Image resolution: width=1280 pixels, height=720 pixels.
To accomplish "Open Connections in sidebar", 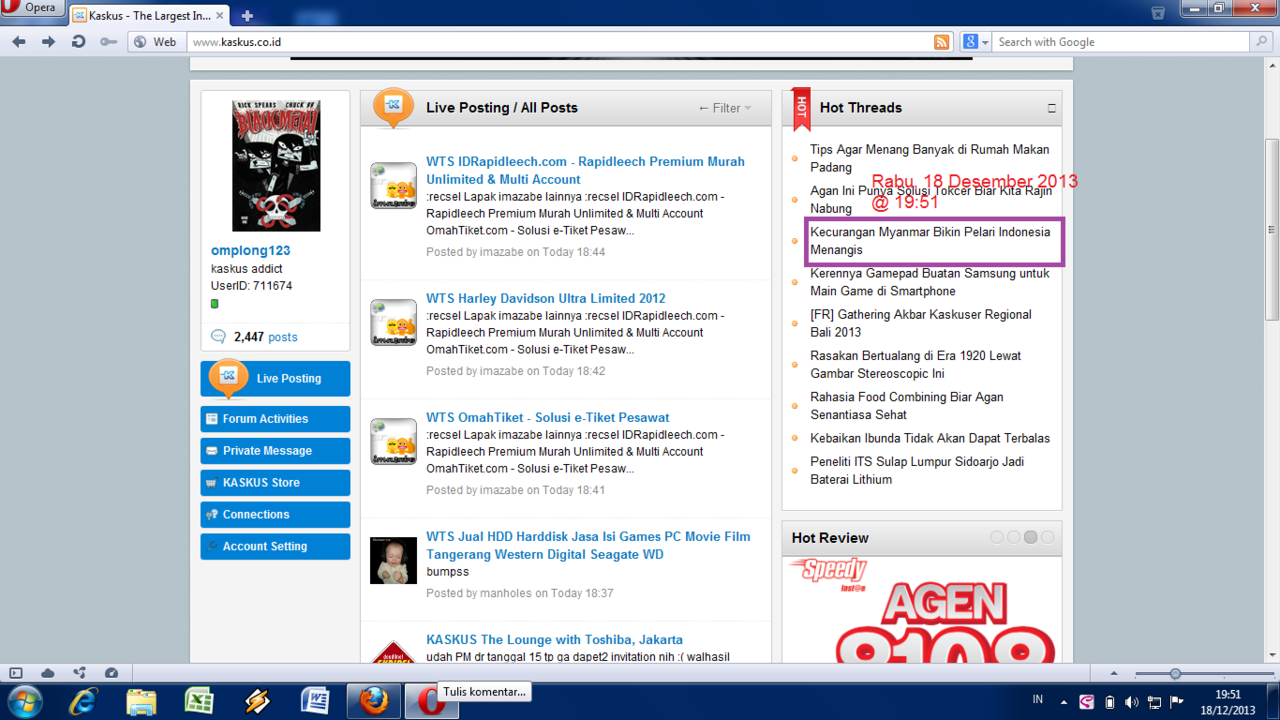I will coord(276,515).
